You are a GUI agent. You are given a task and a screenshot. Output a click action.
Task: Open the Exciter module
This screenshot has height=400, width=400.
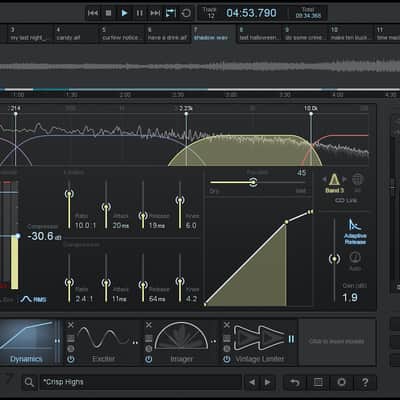[104, 342]
